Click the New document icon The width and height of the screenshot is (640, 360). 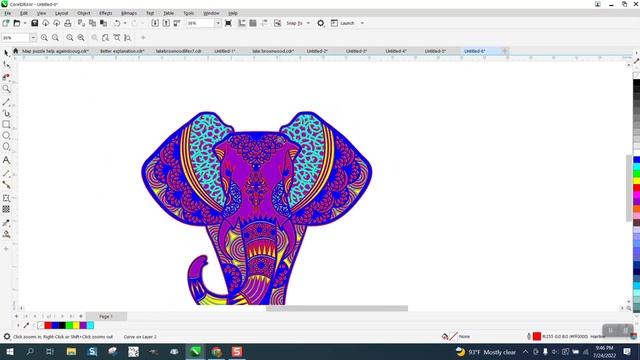point(6,23)
